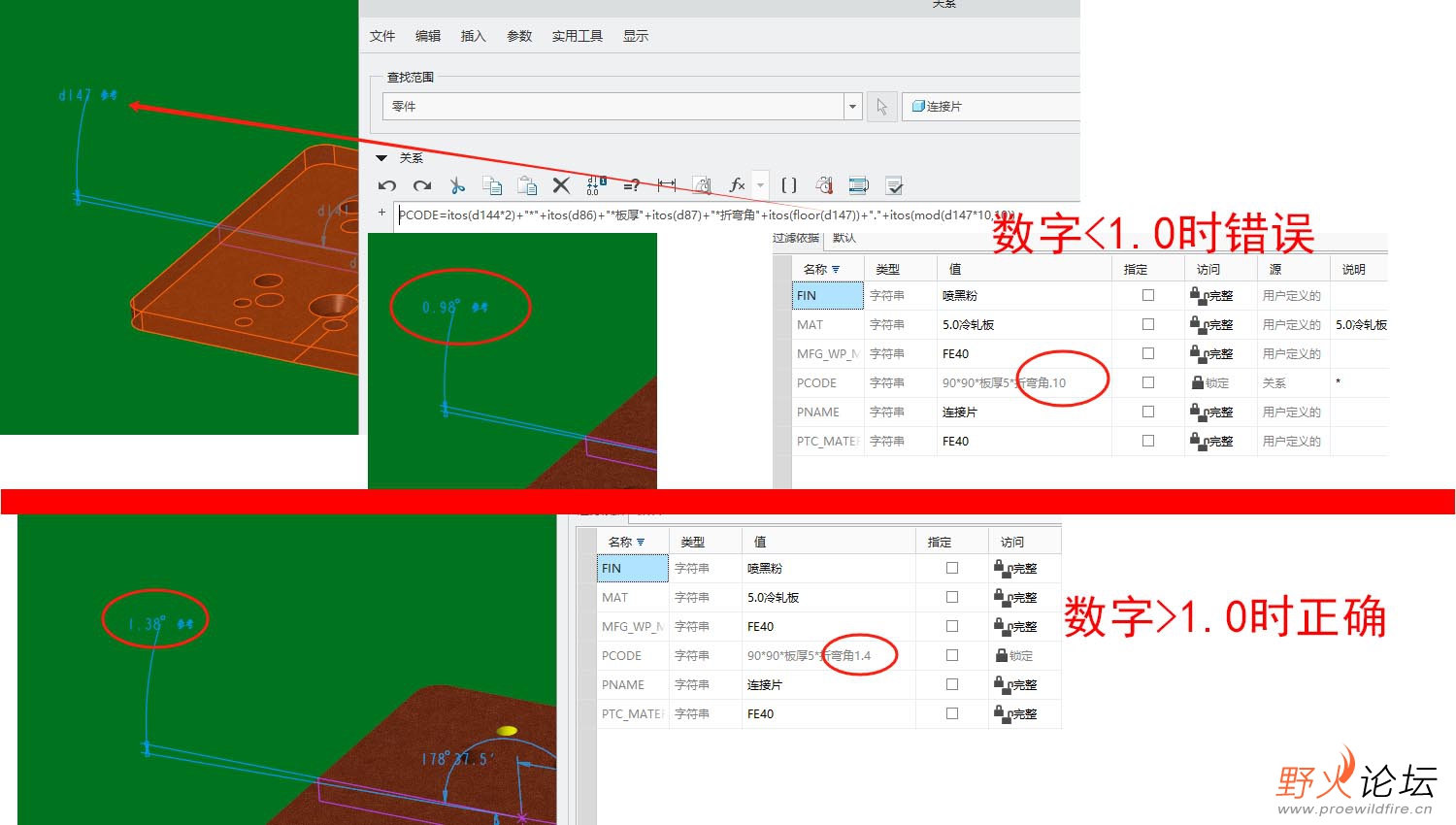The width and height of the screenshot is (1456, 825).
Task: Click the dimension display icon in relations toolbar
Action: 666,185
